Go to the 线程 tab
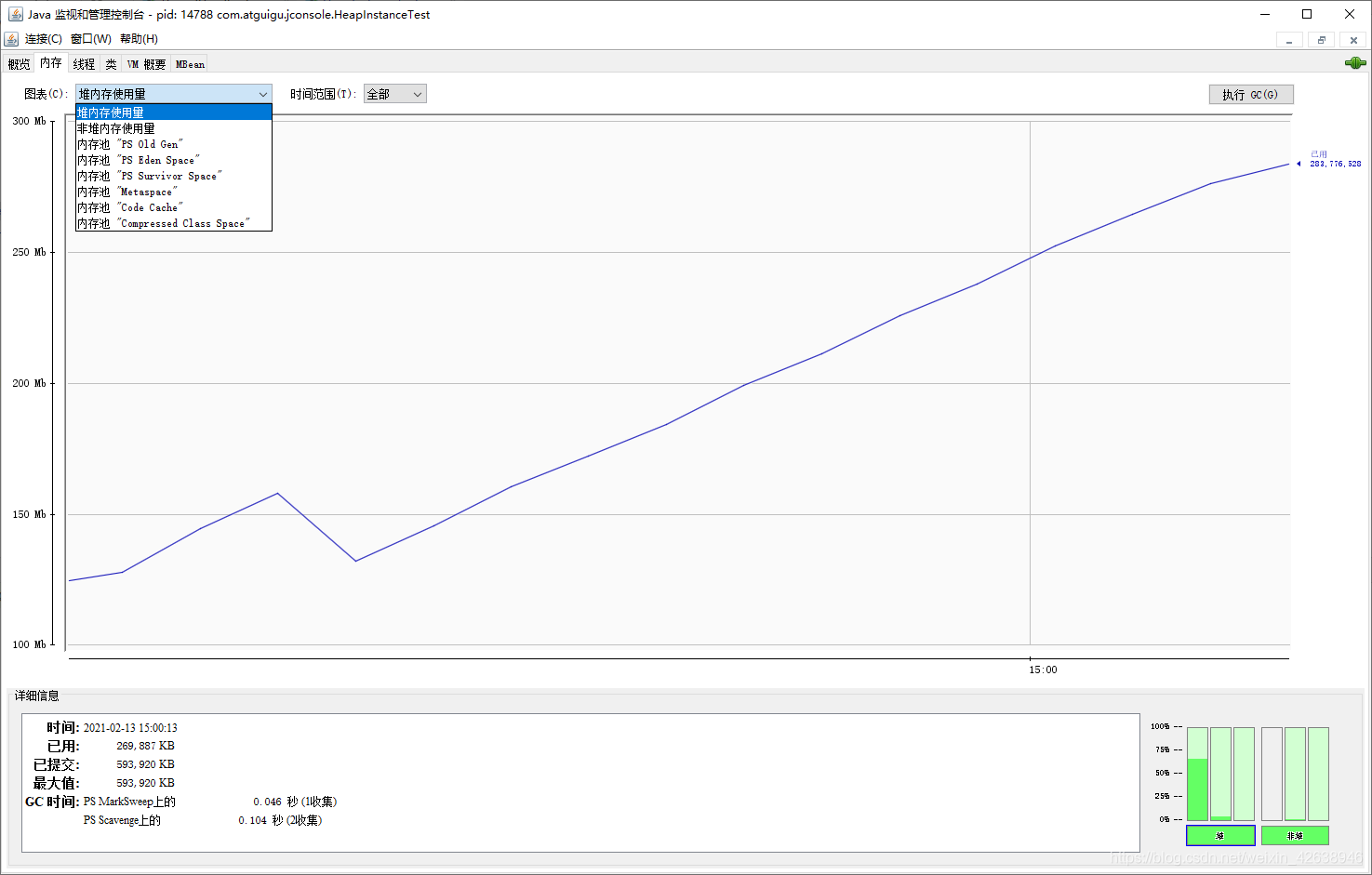Viewport: 1372px width, 875px height. click(84, 64)
